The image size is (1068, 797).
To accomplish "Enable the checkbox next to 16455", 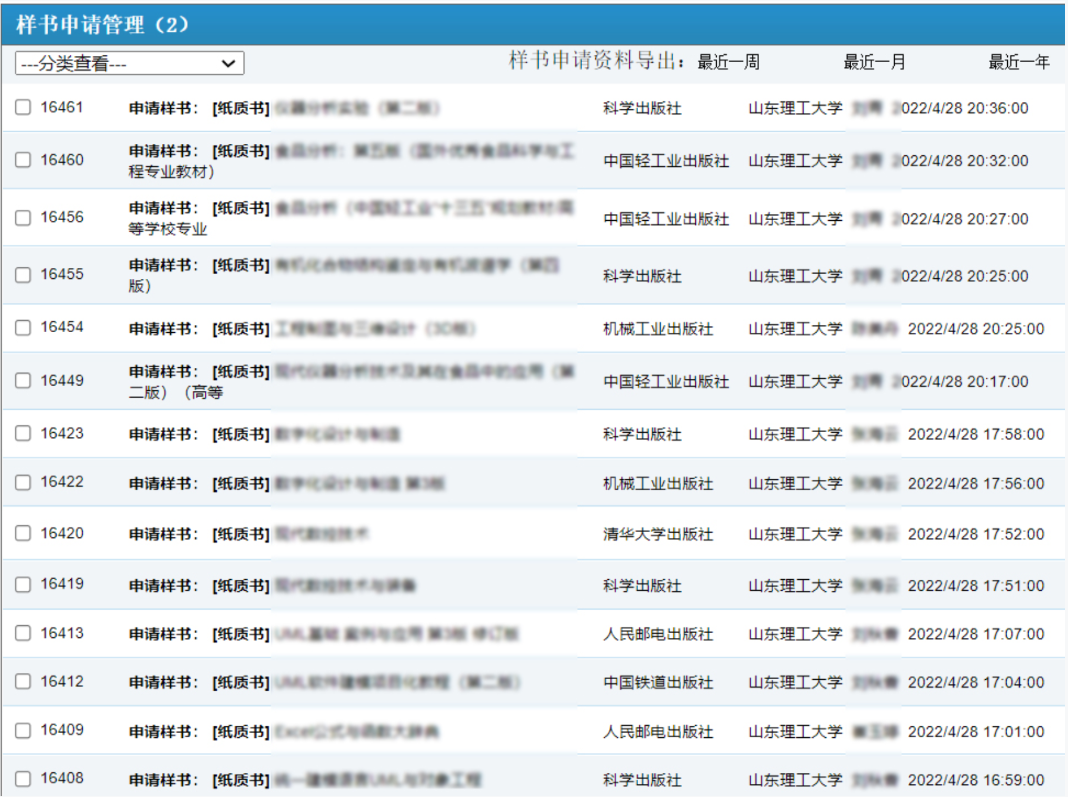I will tap(23, 274).
